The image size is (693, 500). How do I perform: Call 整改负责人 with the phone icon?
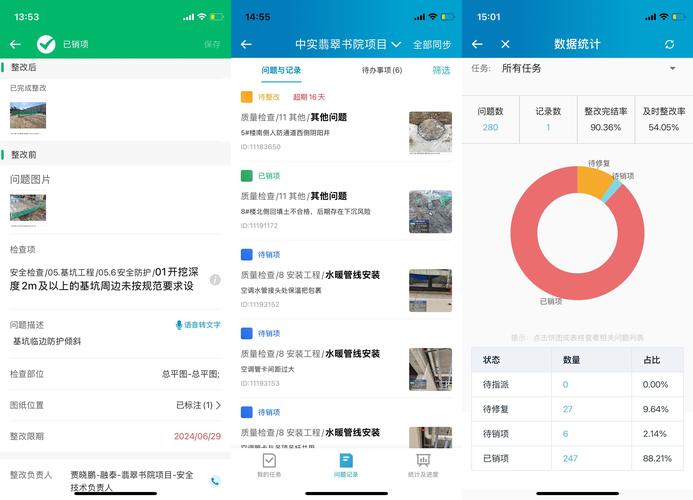pyautogui.click(x=215, y=481)
